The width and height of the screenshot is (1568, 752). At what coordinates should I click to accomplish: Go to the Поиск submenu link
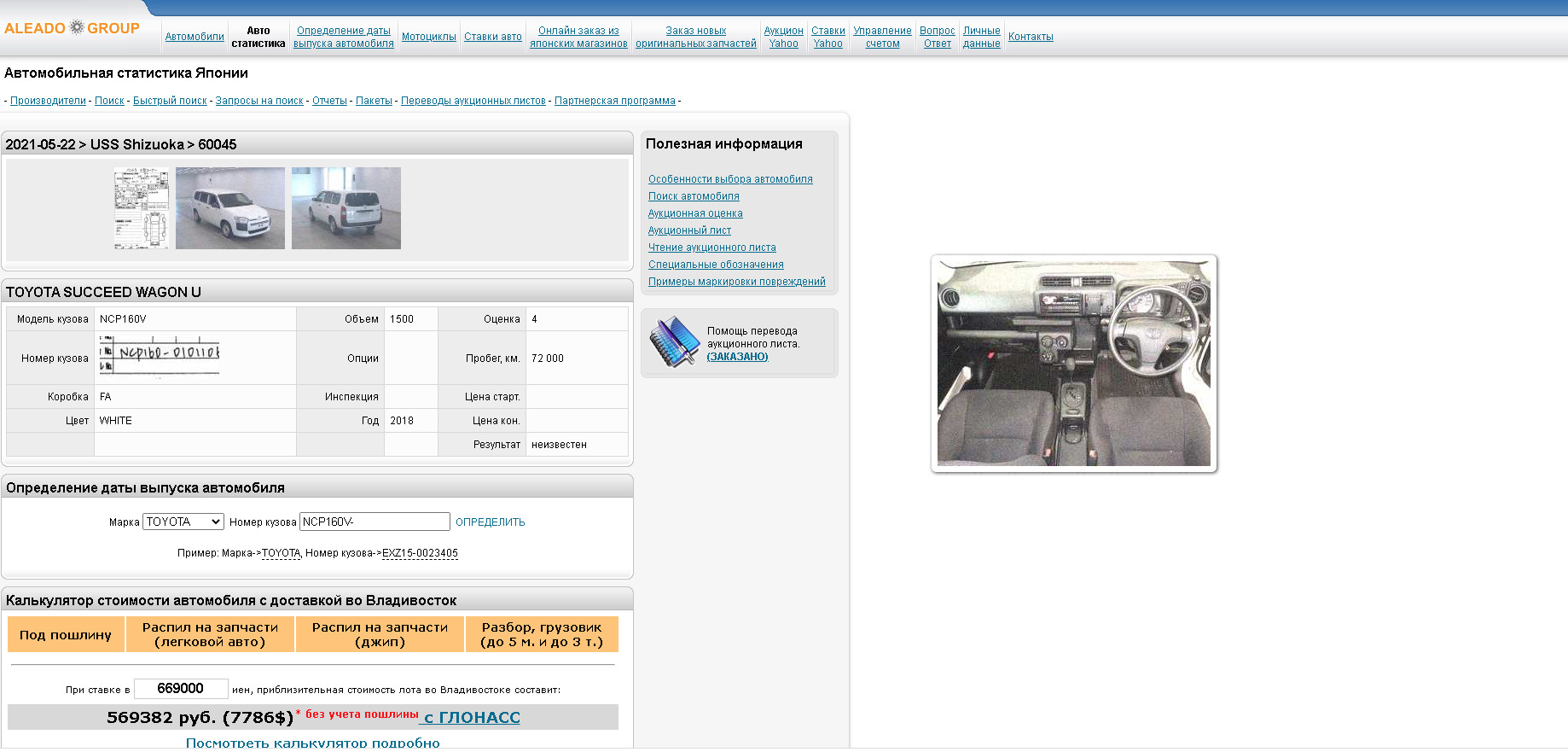point(109,101)
